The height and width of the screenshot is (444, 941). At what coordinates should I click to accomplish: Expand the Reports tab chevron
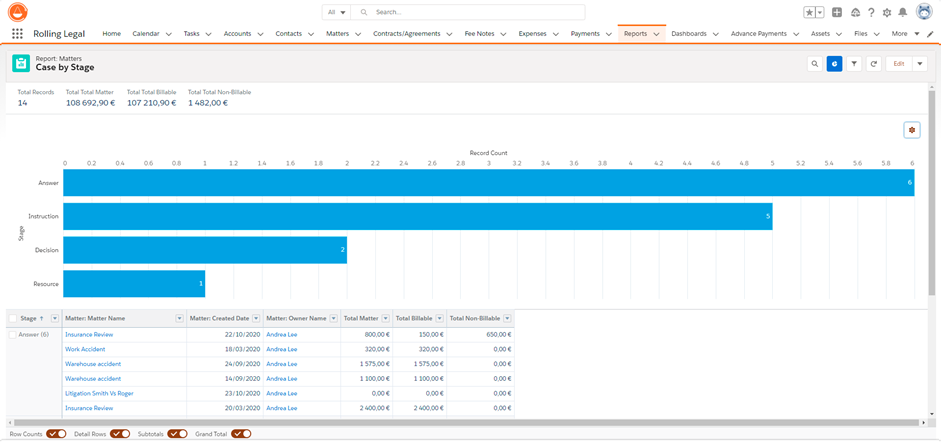click(656, 34)
